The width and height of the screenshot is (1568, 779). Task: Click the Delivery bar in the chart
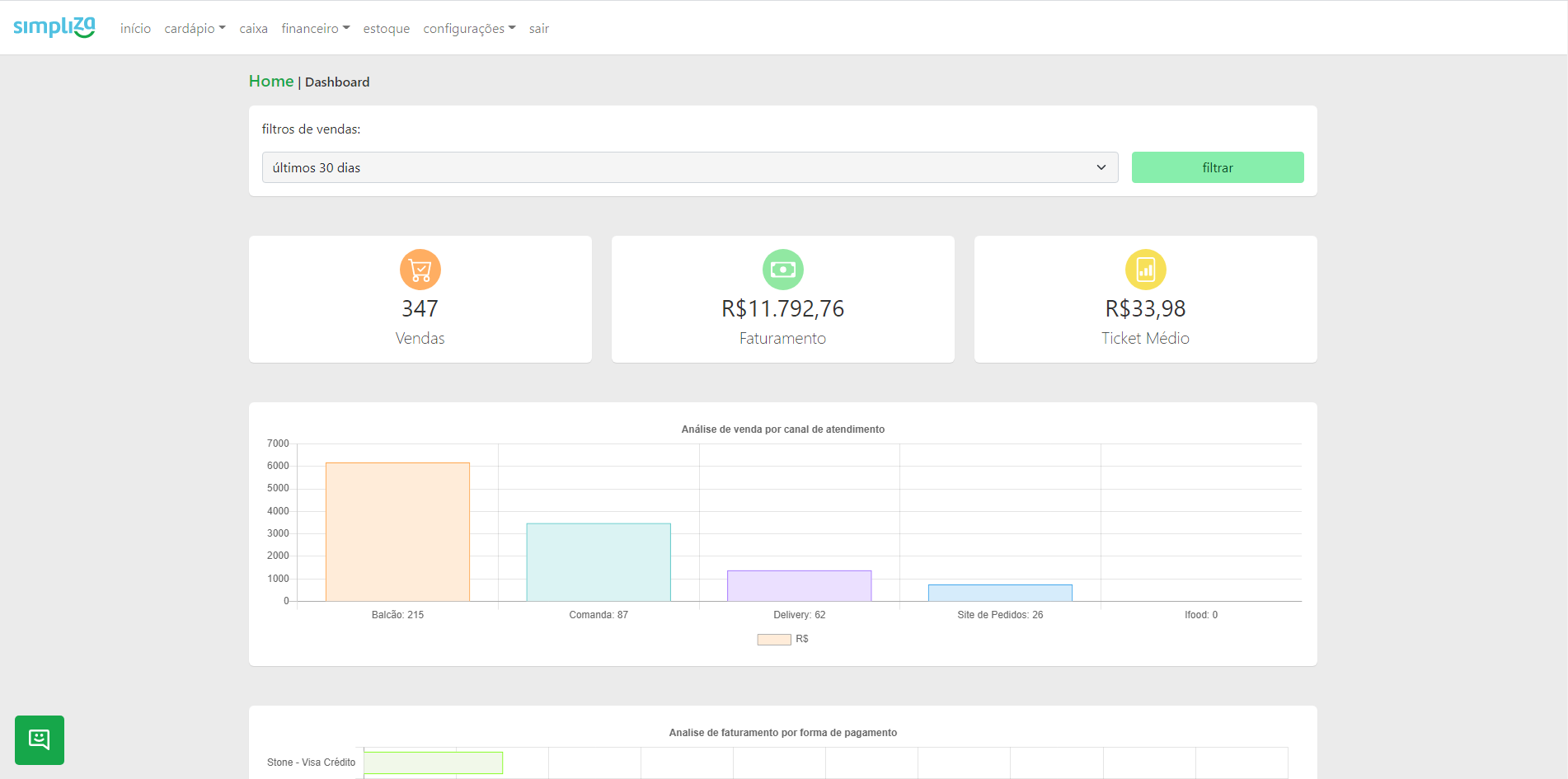coord(800,585)
